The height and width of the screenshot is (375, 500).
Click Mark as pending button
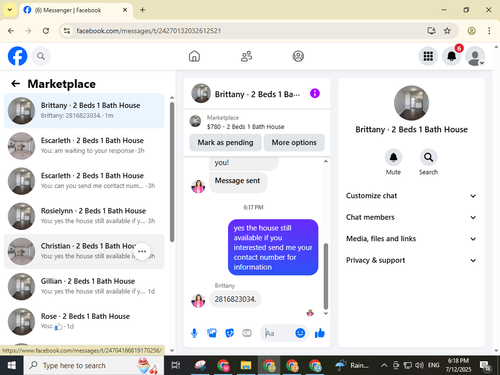pos(225,142)
